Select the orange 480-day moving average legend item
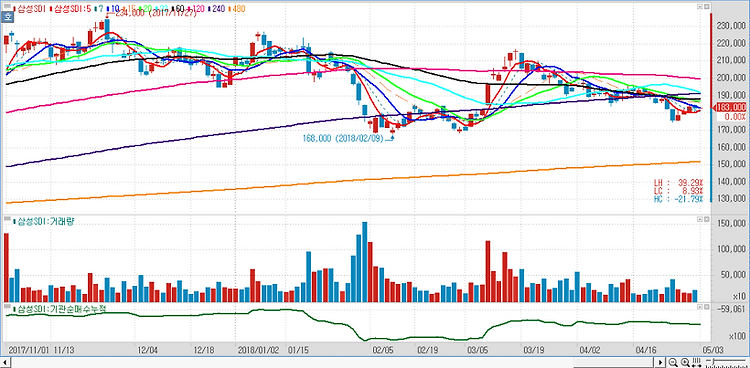Screen dimensions: 750x368 237,9
